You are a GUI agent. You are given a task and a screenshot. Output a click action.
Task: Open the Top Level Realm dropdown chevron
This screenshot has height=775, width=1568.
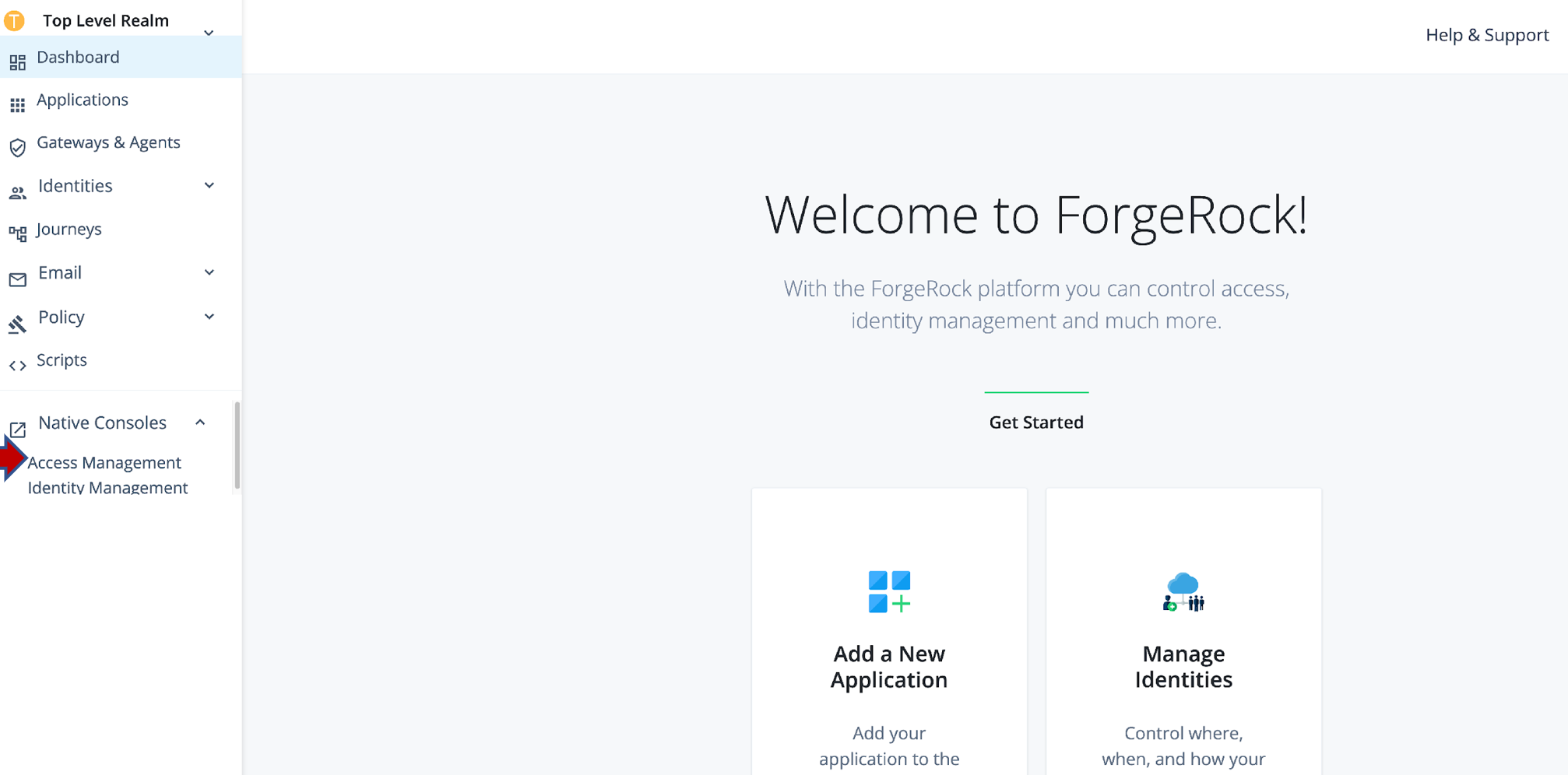(x=209, y=33)
